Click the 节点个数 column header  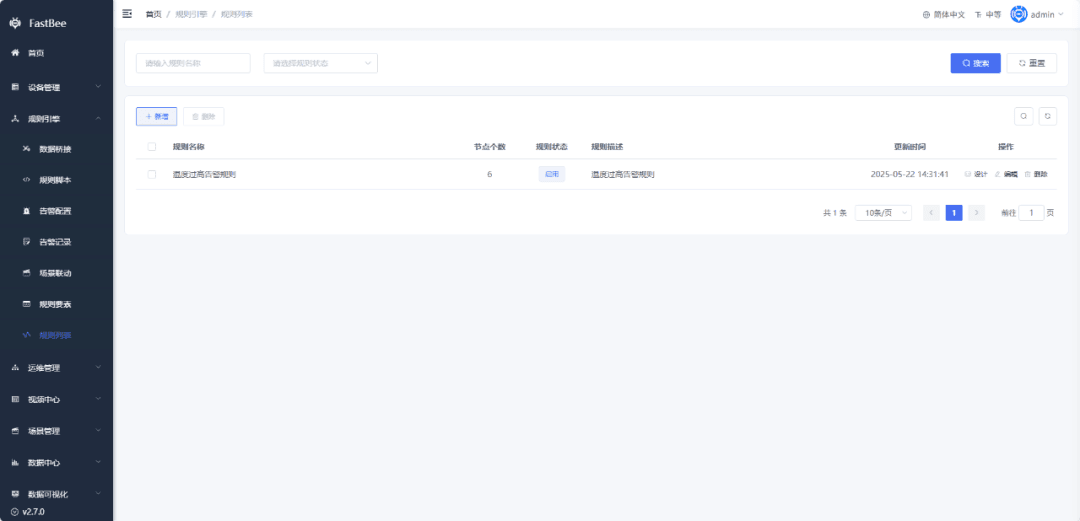(x=490, y=147)
